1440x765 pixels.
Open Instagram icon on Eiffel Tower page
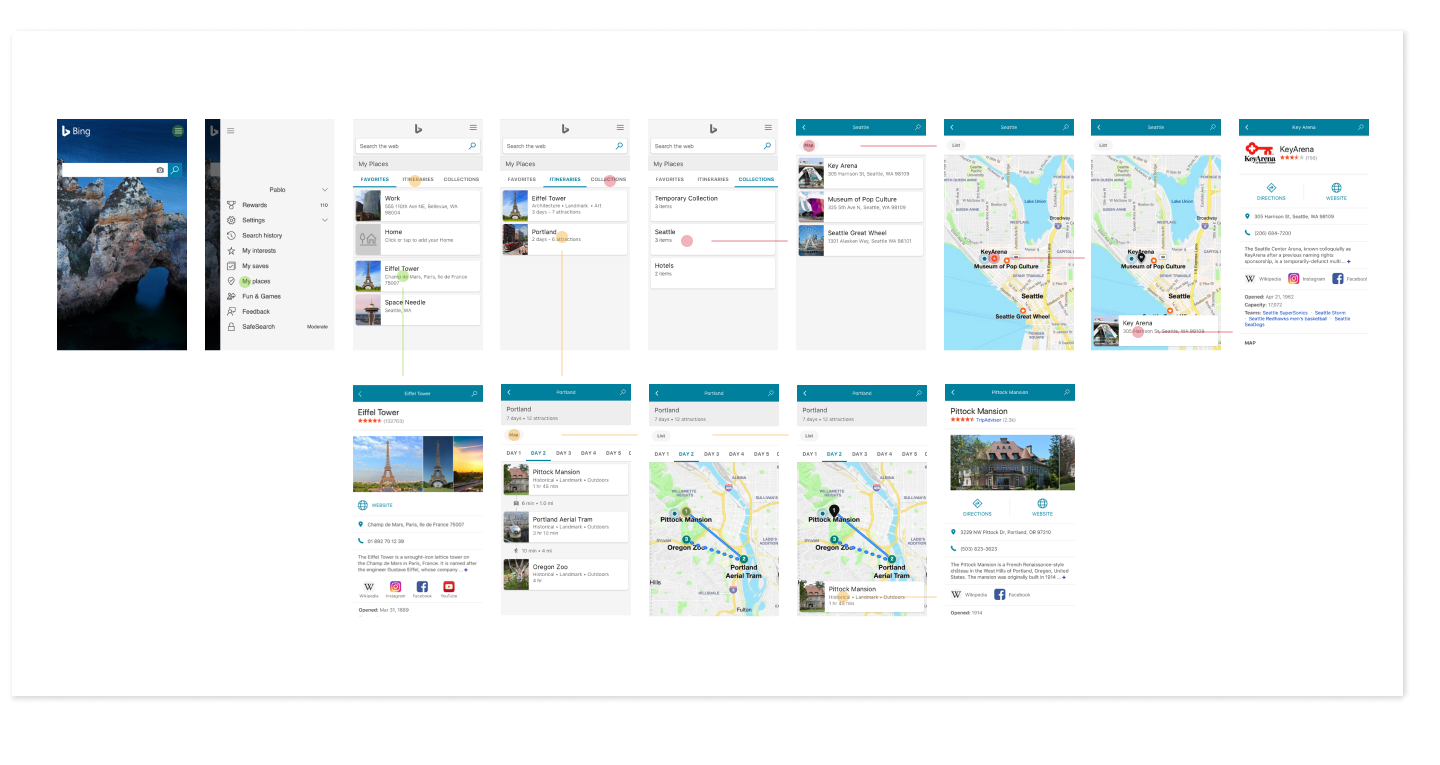pos(396,587)
